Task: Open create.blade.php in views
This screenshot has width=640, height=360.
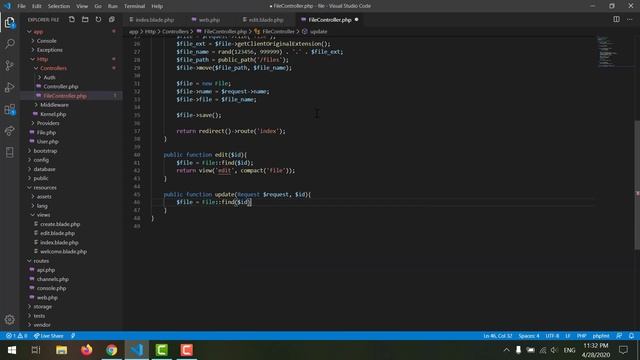Action: click(60, 224)
